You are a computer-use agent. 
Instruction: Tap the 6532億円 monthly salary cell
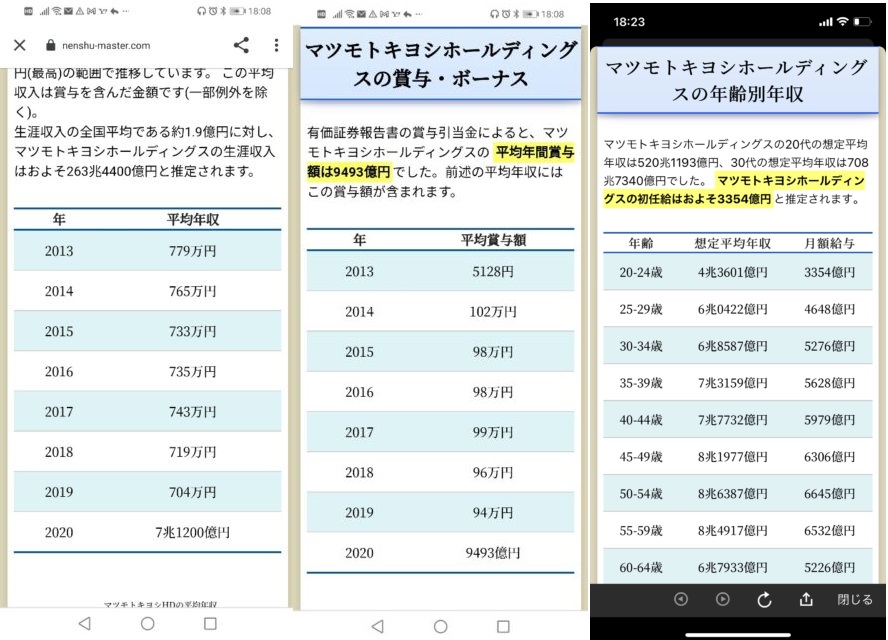pos(830,531)
